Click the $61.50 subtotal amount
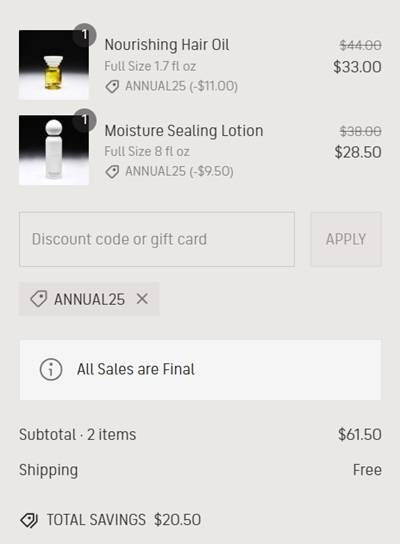The height and width of the screenshot is (544, 400). (x=360, y=434)
